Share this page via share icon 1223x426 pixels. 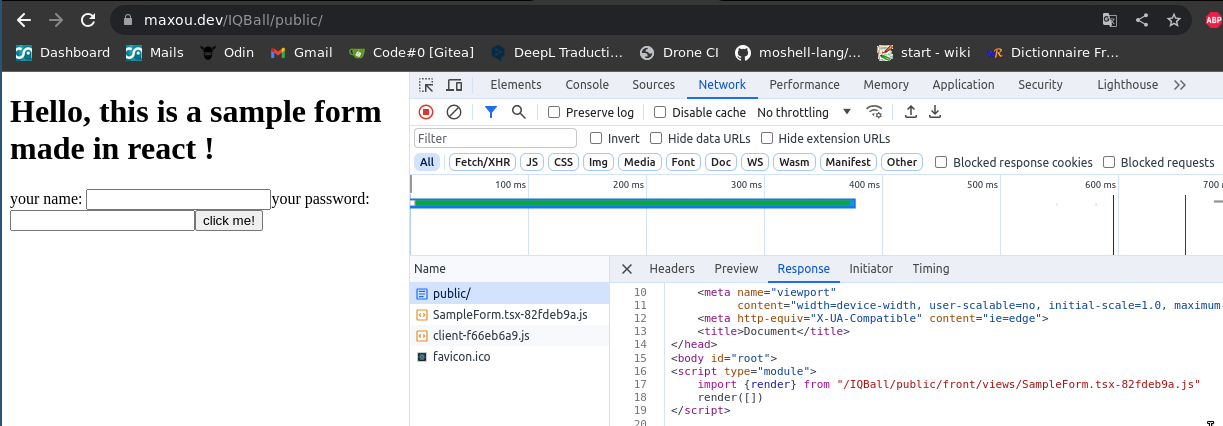(1142, 19)
